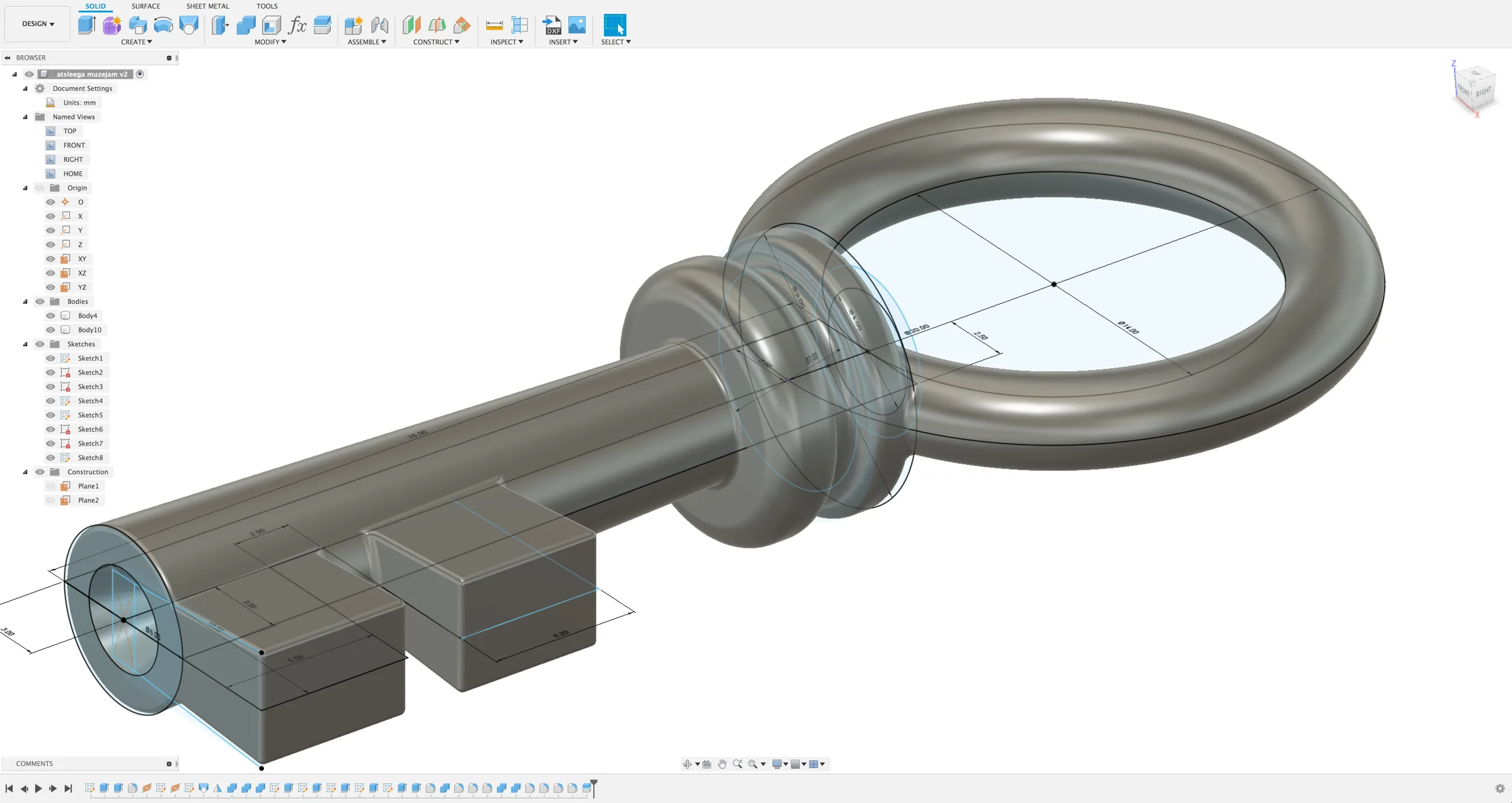Open the TOOLS tab
This screenshot has width=1512, height=803.
click(x=267, y=6)
